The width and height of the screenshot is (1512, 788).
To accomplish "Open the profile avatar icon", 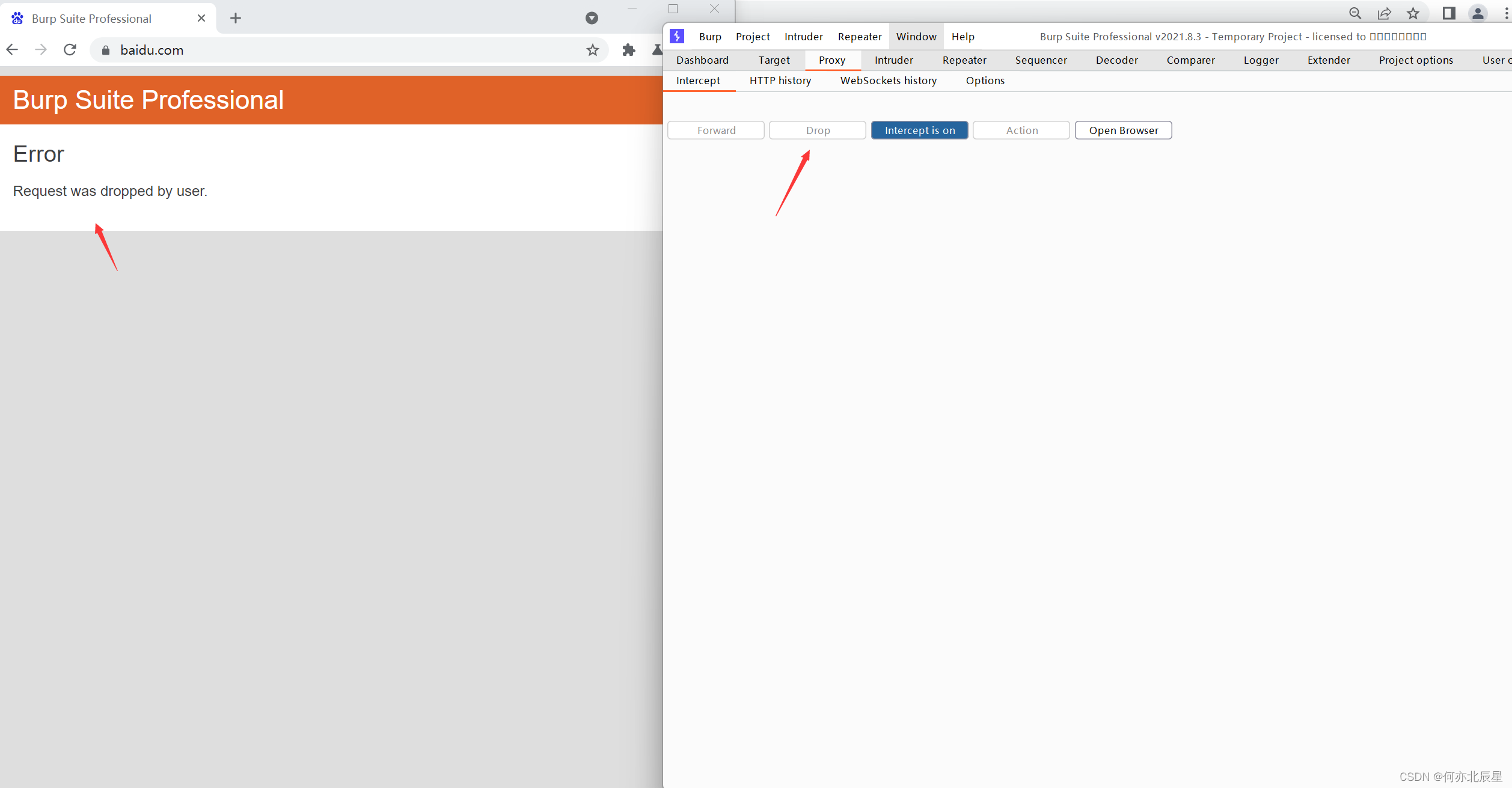I will (1478, 13).
